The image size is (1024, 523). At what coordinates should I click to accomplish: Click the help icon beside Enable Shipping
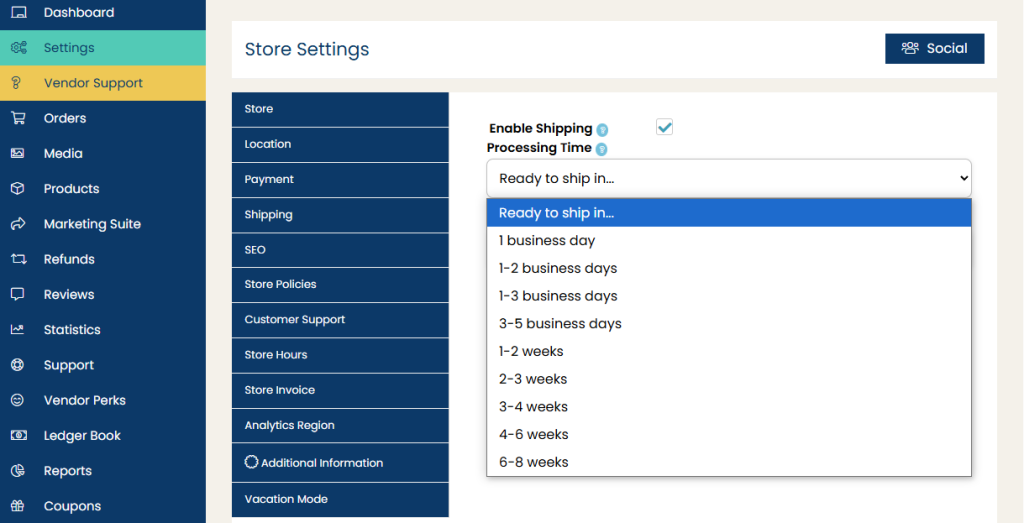[602, 130]
